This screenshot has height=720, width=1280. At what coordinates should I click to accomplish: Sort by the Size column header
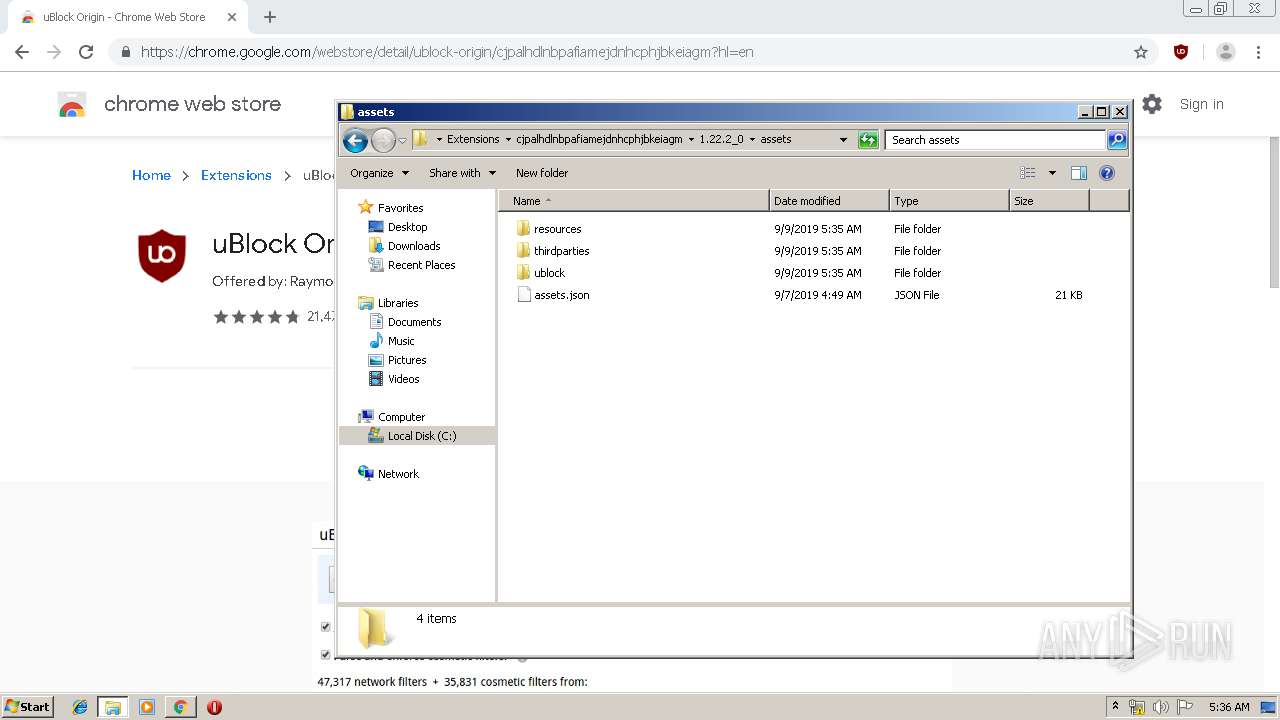pyautogui.click(x=1049, y=201)
